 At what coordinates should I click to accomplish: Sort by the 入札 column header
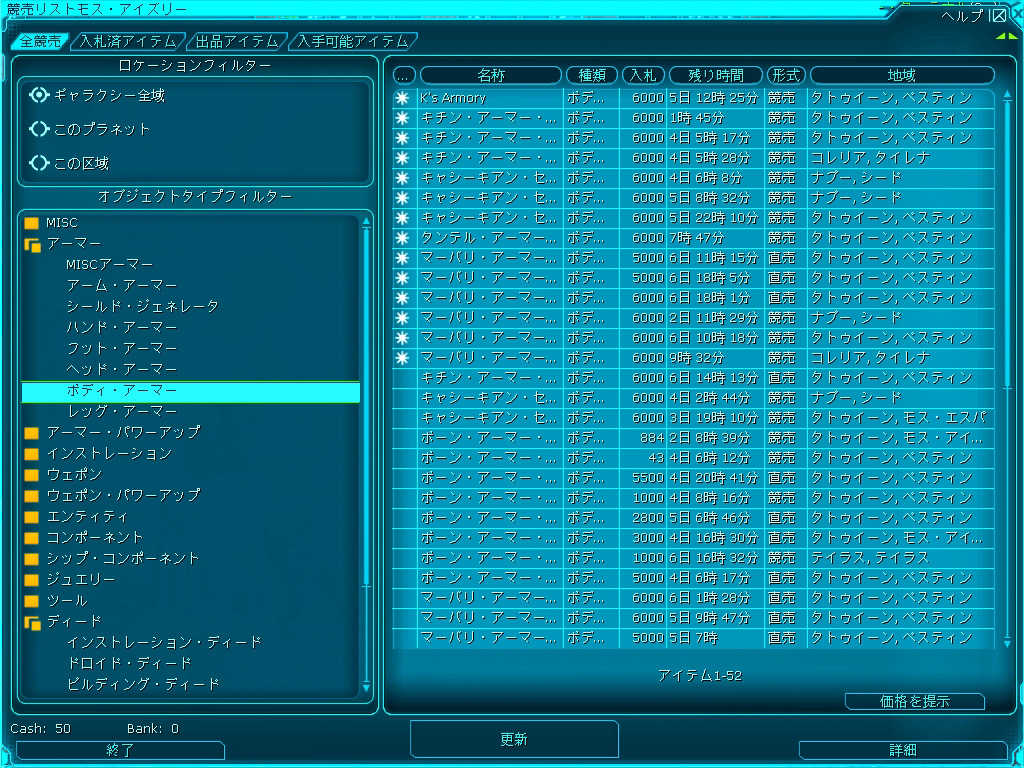643,75
